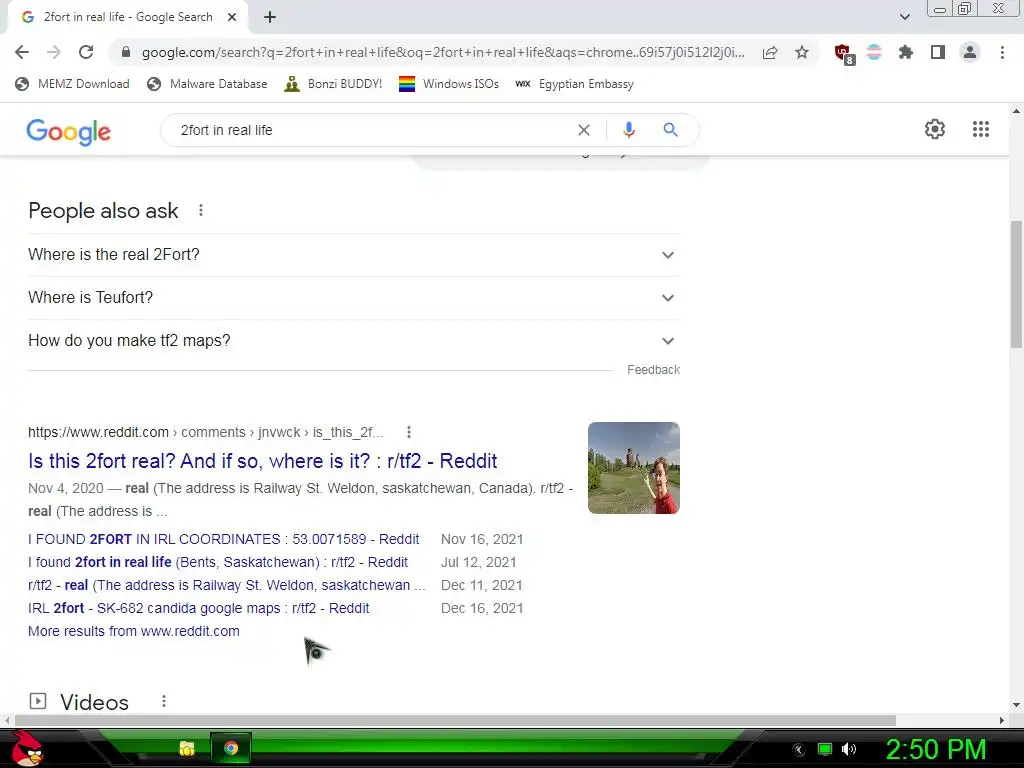Click the forward navigation arrow
Screen dimensions: 1024x768
click(x=54, y=52)
